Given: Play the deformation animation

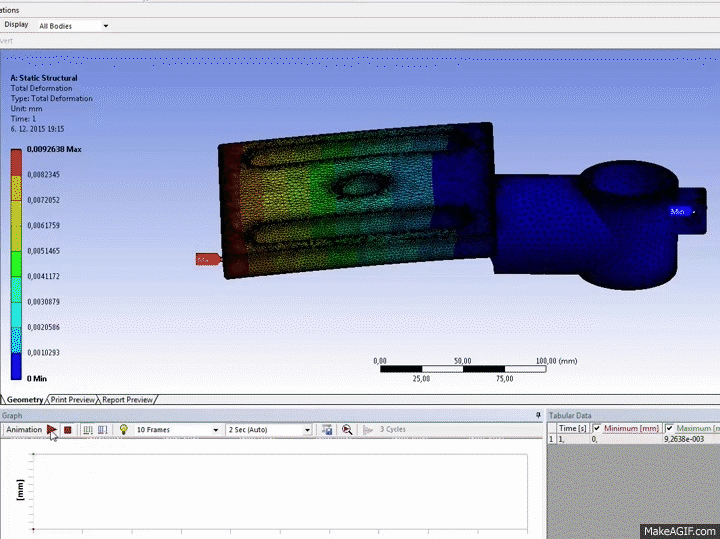Looking at the screenshot, I should tap(52, 430).
